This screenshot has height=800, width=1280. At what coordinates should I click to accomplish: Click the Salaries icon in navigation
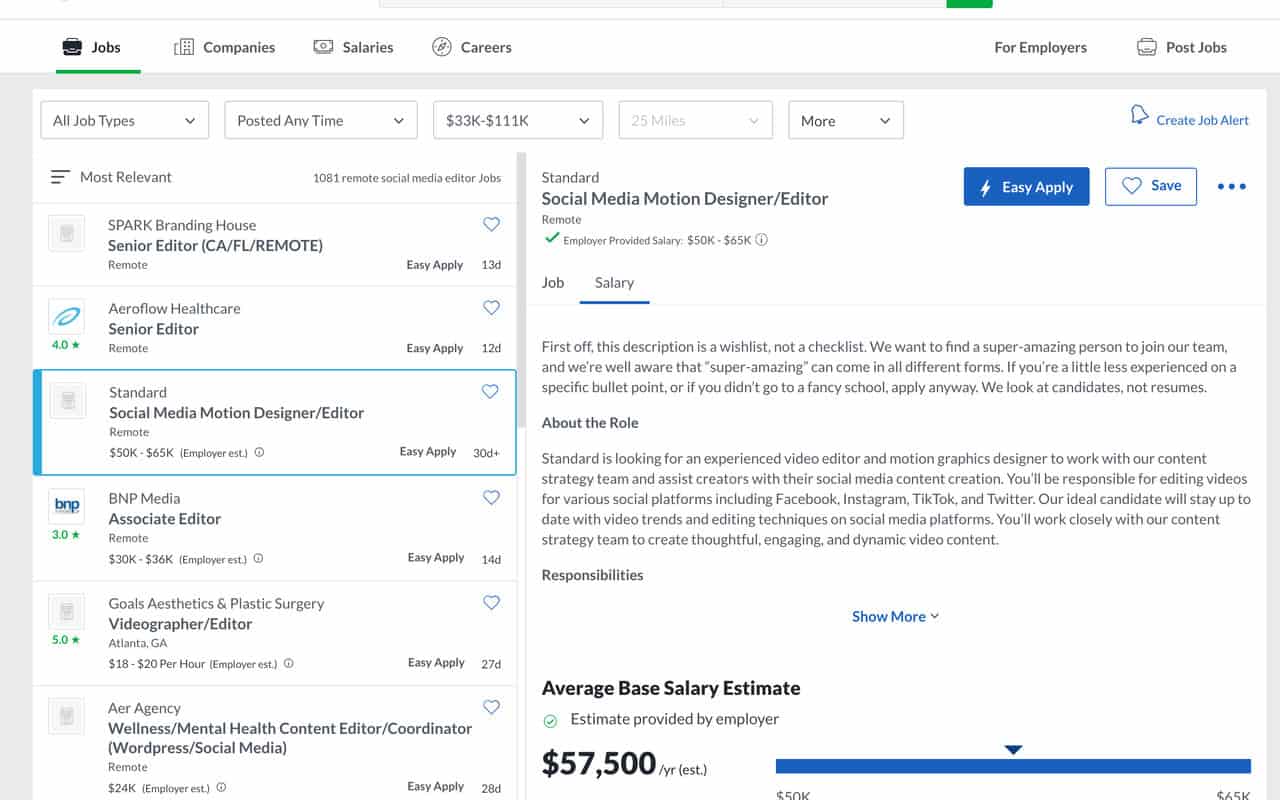pos(322,46)
